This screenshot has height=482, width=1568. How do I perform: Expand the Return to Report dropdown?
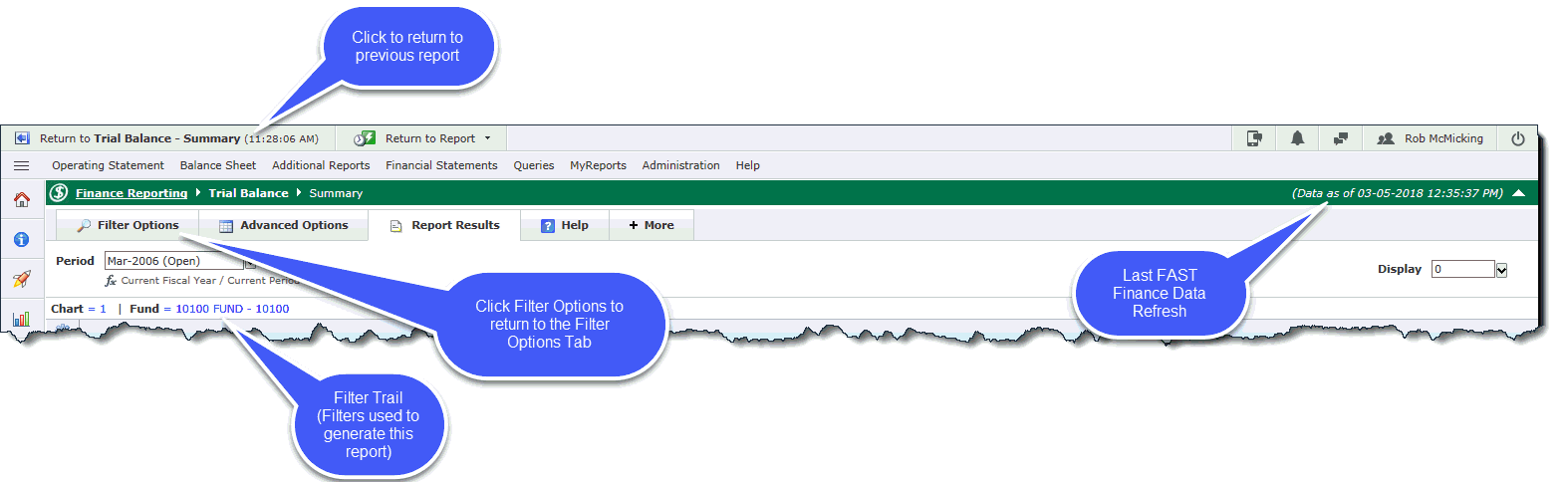pyautogui.click(x=487, y=138)
